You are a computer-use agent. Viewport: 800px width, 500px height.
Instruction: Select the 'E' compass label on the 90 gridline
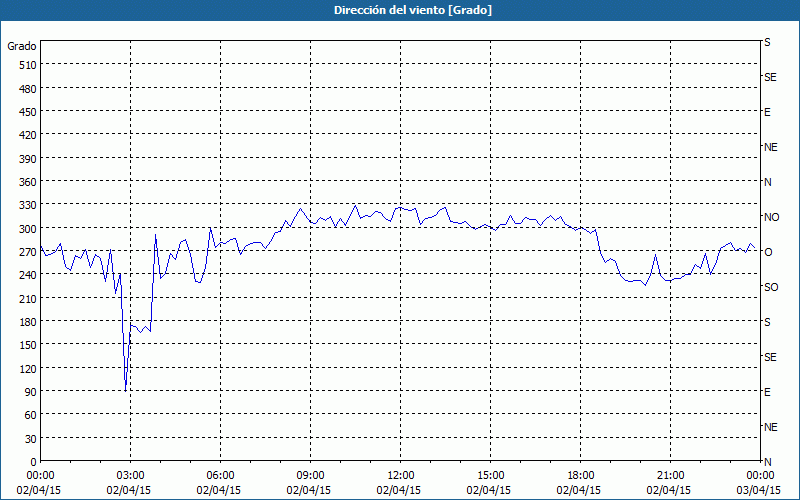(767, 392)
